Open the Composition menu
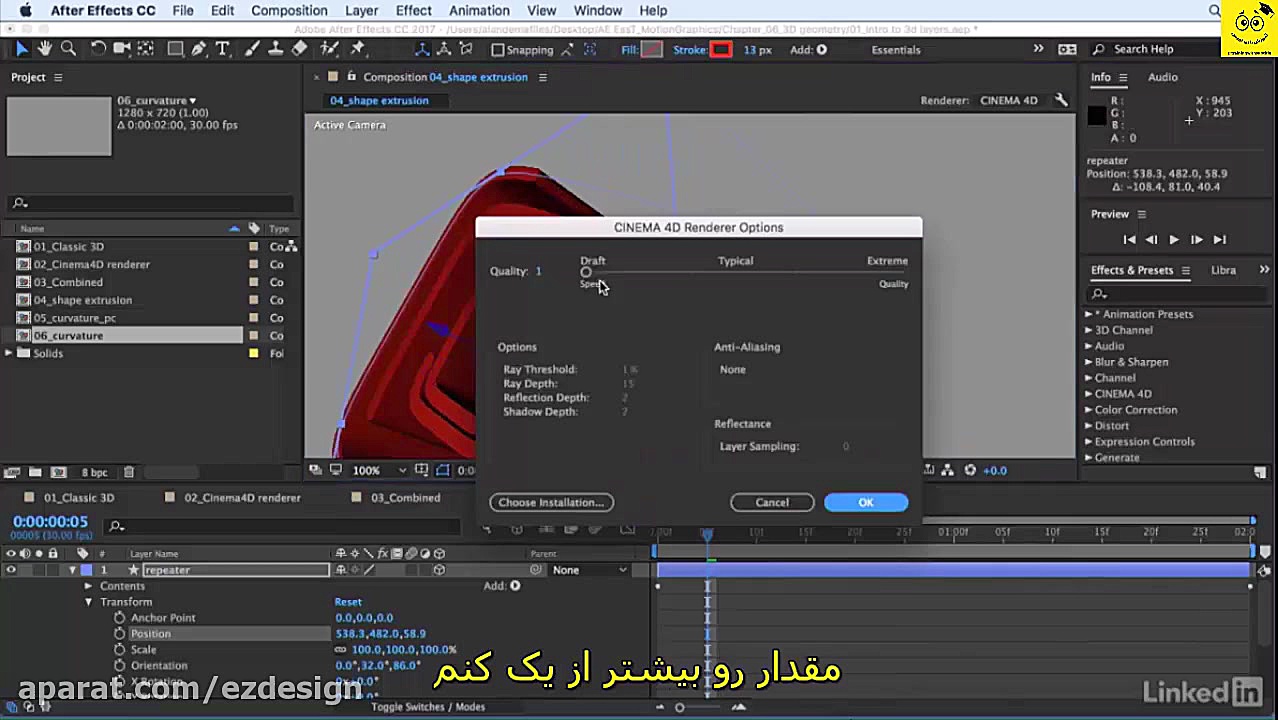Viewport: 1278px width, 720px height. point(289,10)
